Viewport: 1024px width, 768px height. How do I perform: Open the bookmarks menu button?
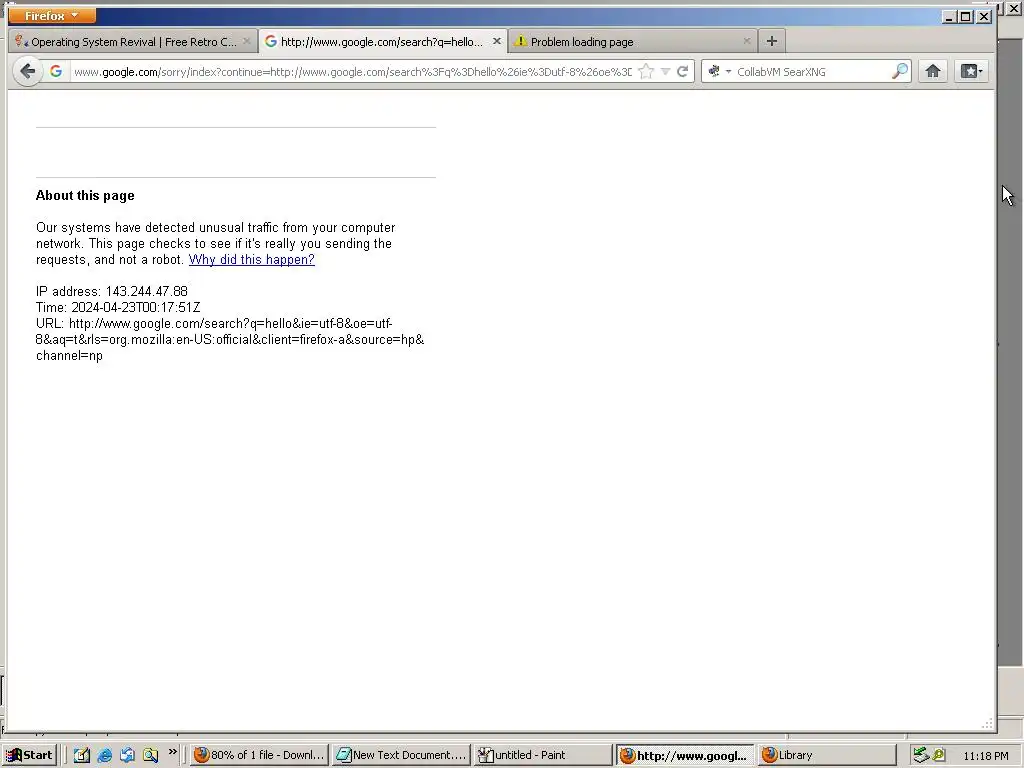tap(972, 71)
